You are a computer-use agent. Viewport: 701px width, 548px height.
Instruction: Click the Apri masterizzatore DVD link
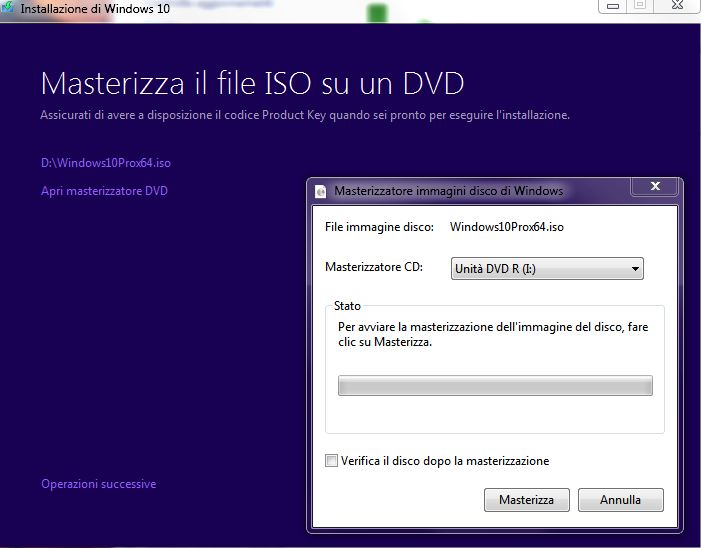[x=104, y=191]
